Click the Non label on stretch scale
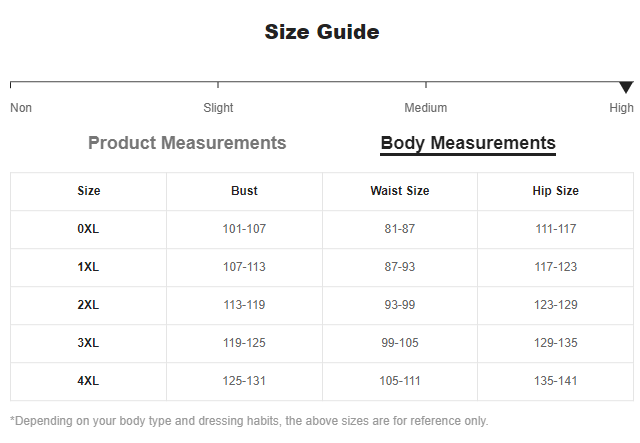Image resolution: width=640 pixels, height=443 pixels. (21, 108)
